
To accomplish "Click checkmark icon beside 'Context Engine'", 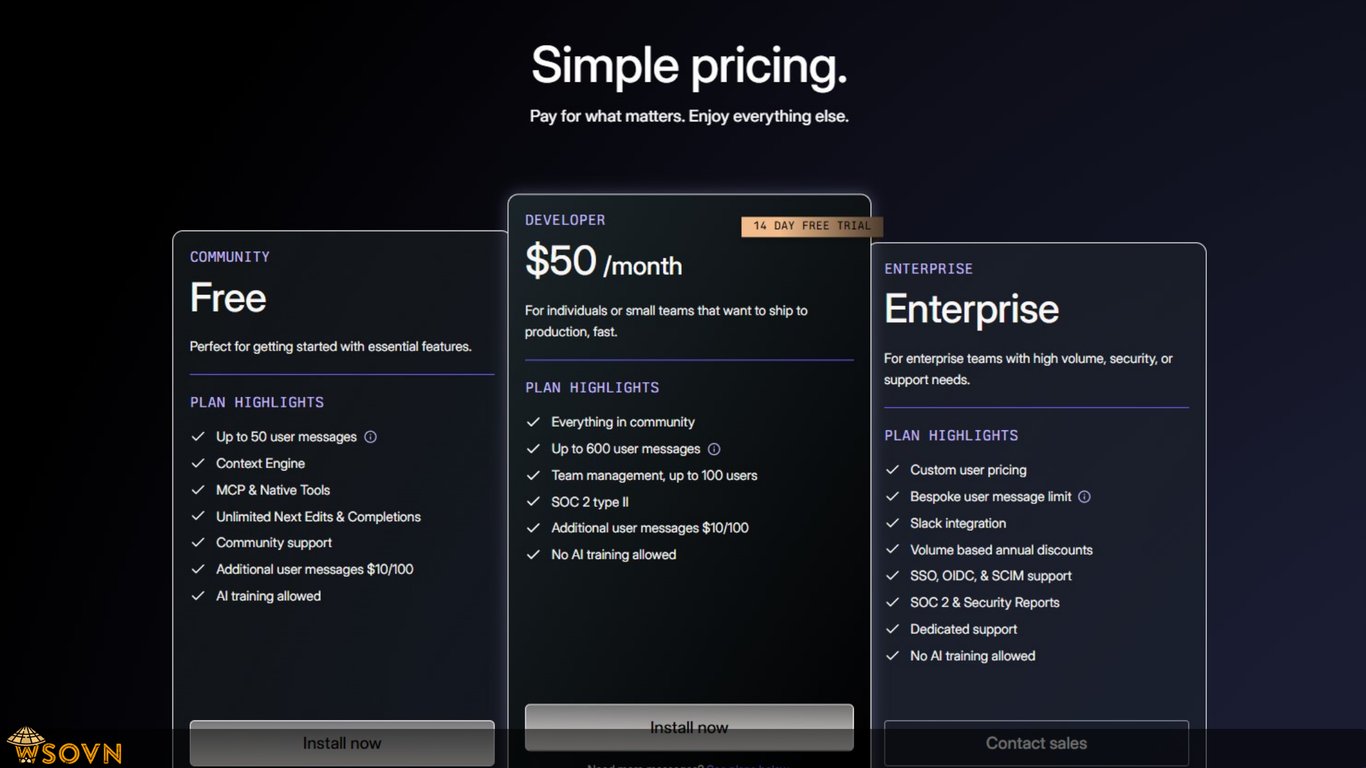I will (x=198, y=464).
